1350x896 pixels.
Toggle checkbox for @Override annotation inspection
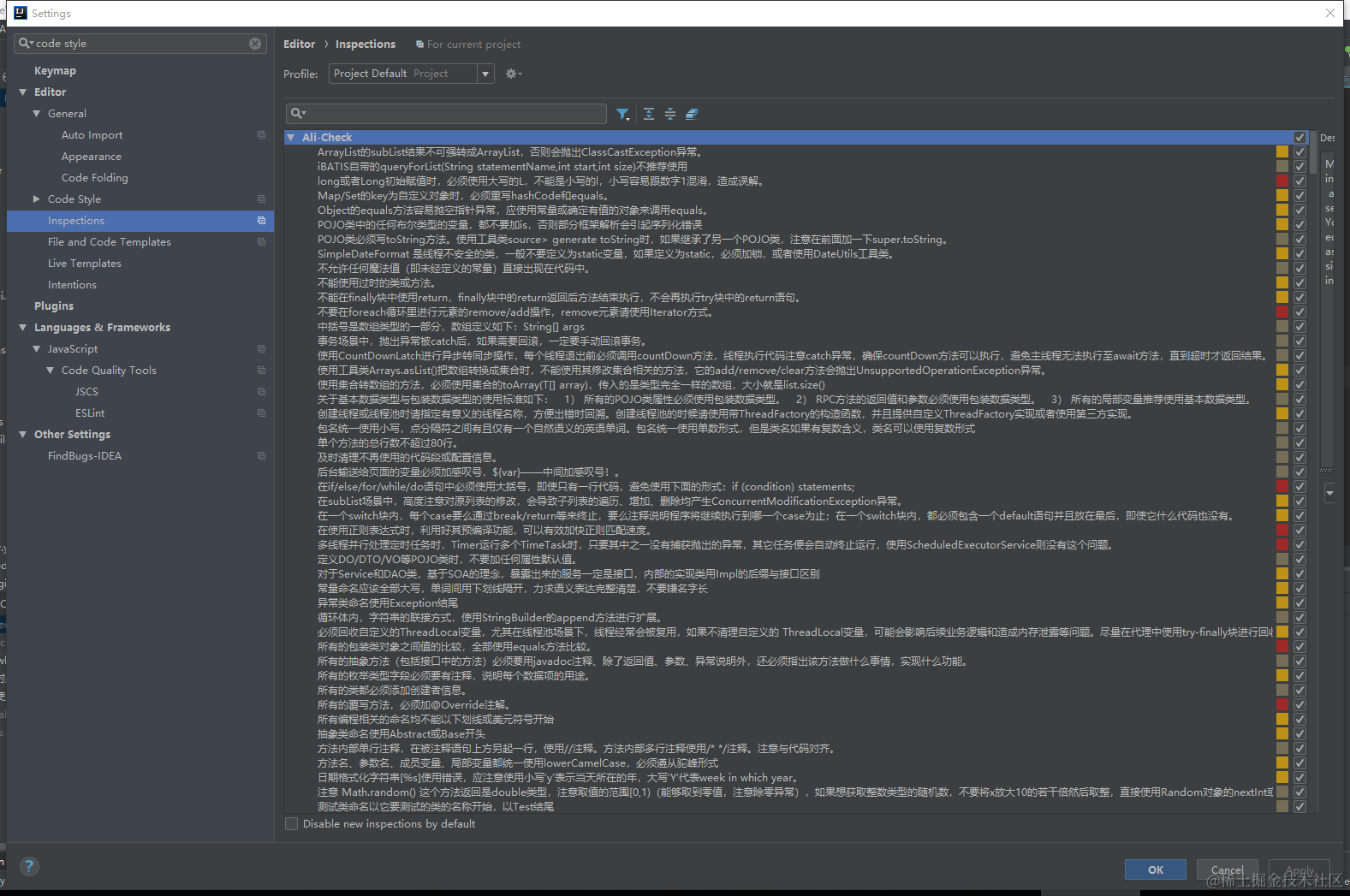pos(1299,705)
